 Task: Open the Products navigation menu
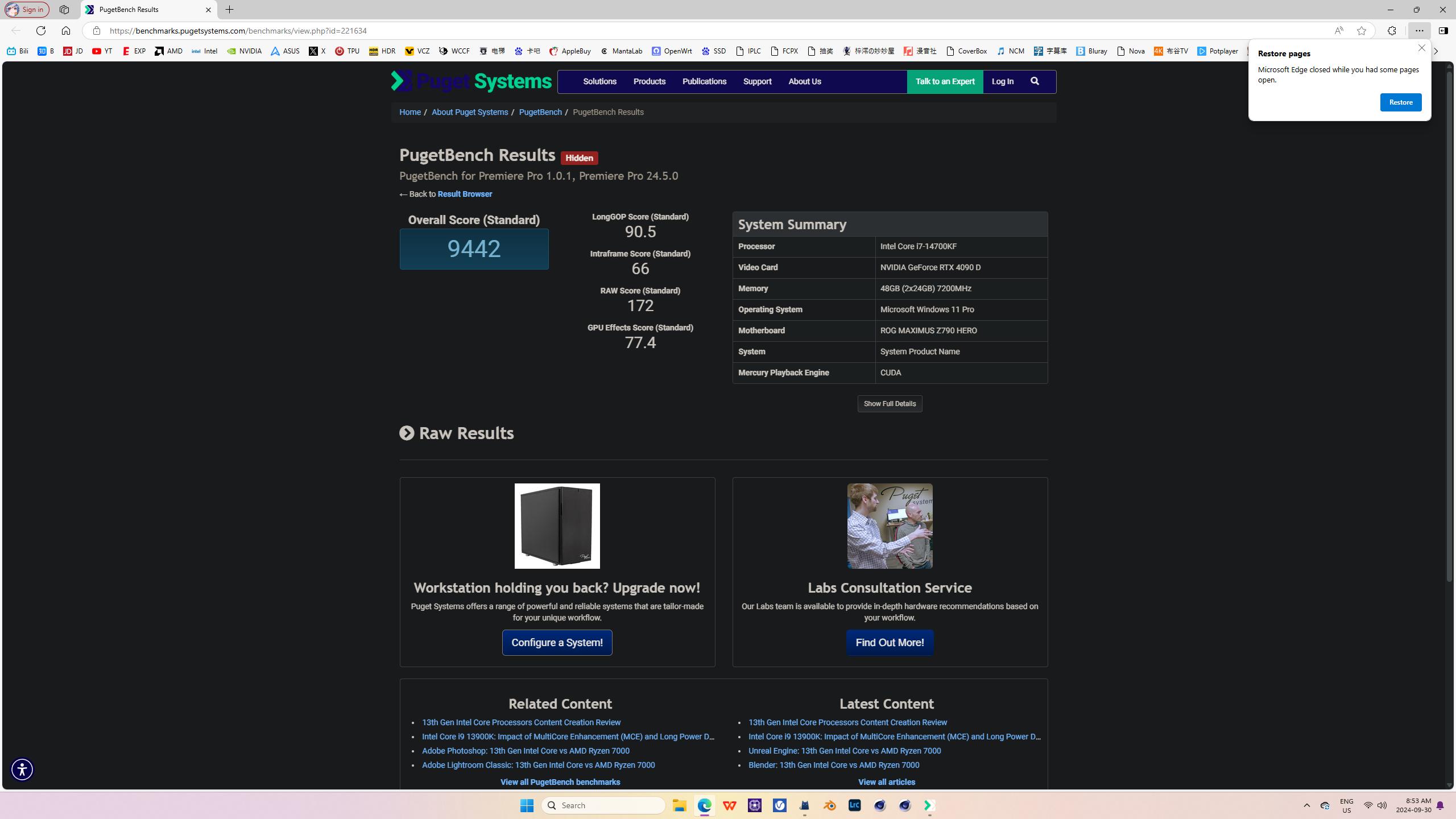click(x=650, y=81)
